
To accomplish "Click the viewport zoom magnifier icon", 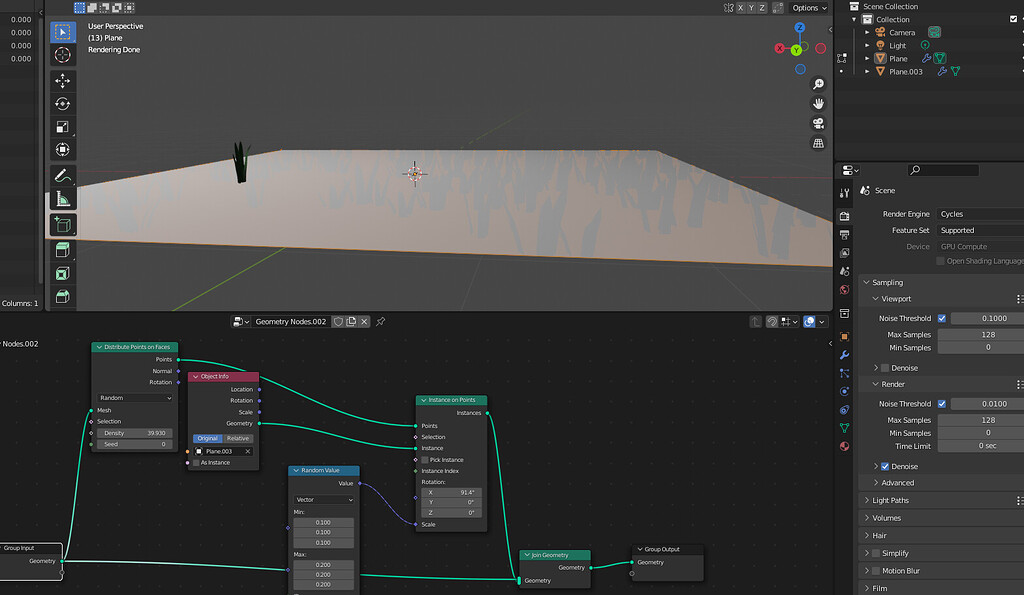I will (x=818, y=84).
